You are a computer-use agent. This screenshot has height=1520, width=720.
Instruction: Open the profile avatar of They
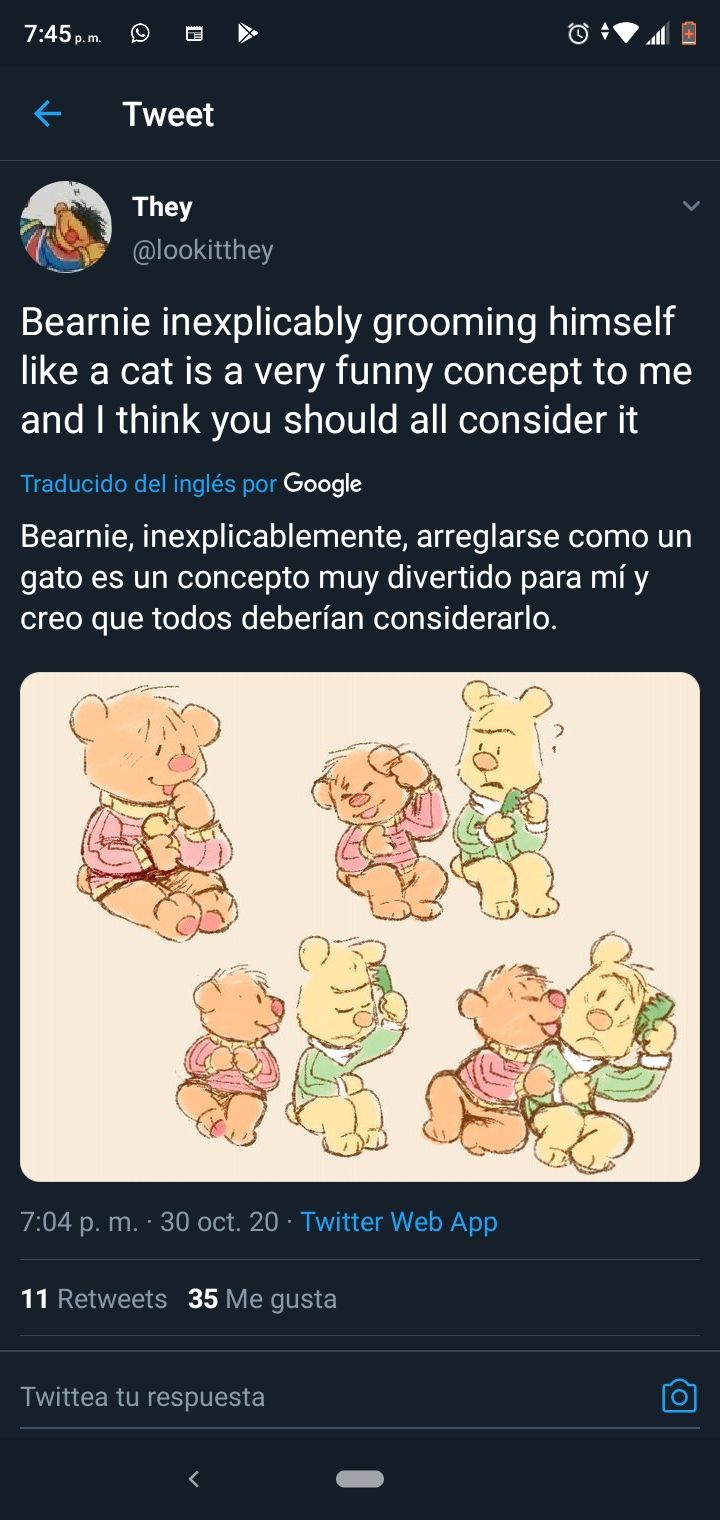pyautogui.click(x=66, y=227)
